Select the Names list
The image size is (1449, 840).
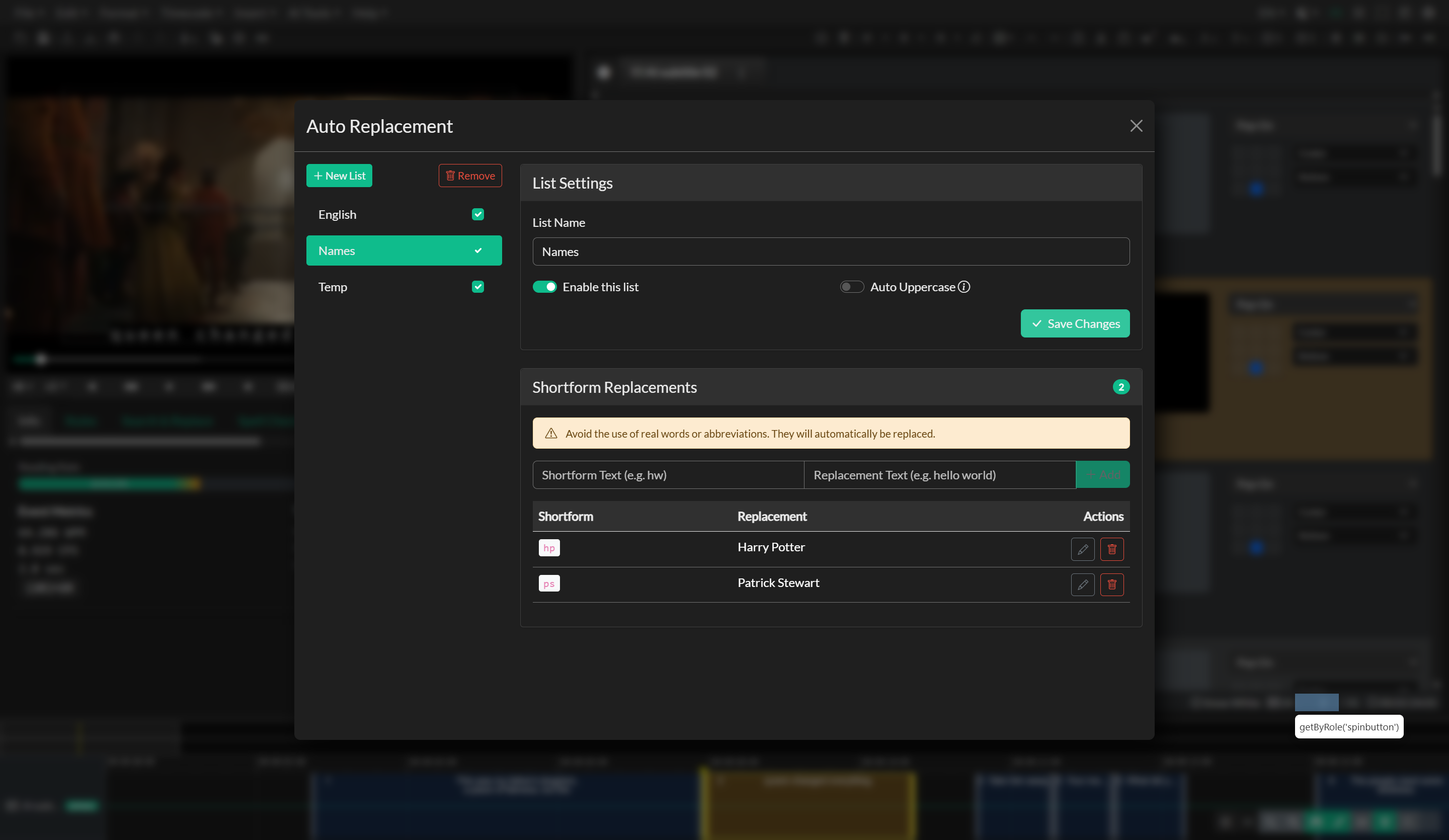(x=404, y=250)
